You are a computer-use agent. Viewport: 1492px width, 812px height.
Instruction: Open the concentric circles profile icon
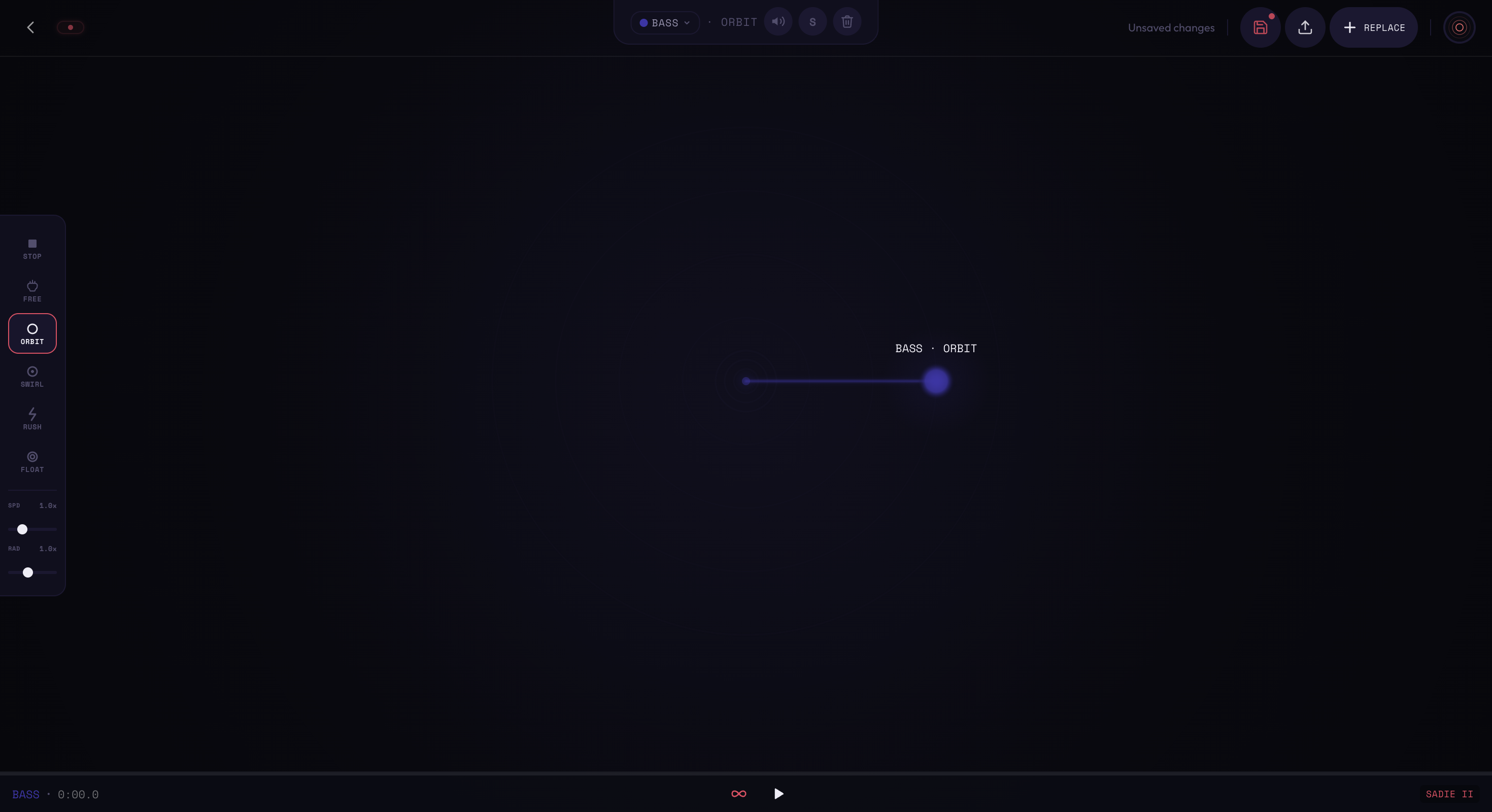pos(1459,27)
